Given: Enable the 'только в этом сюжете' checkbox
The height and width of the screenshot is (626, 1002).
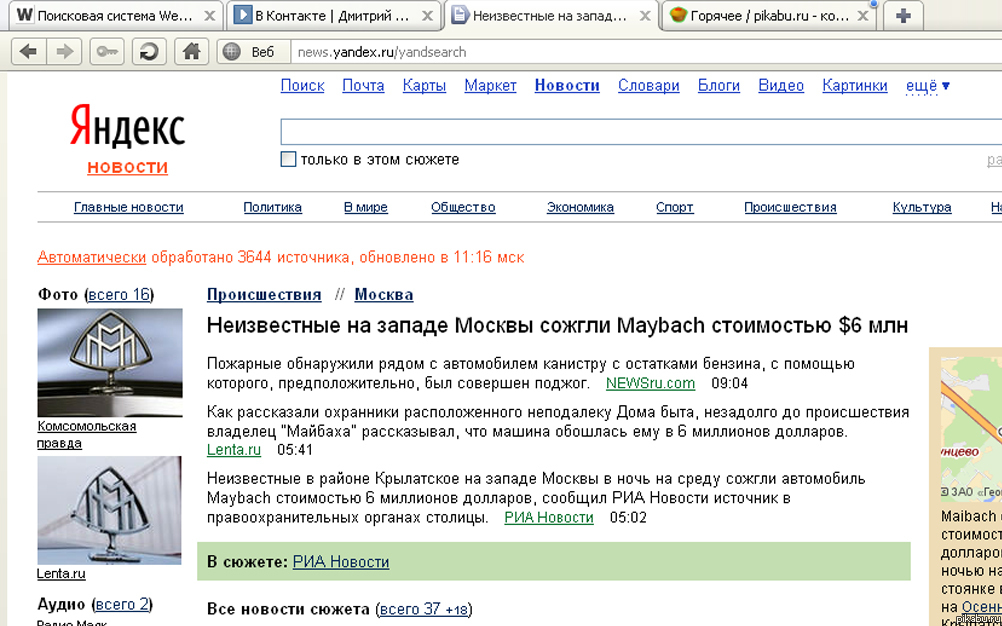Looking at the screenshot, I should coord(287,159).
